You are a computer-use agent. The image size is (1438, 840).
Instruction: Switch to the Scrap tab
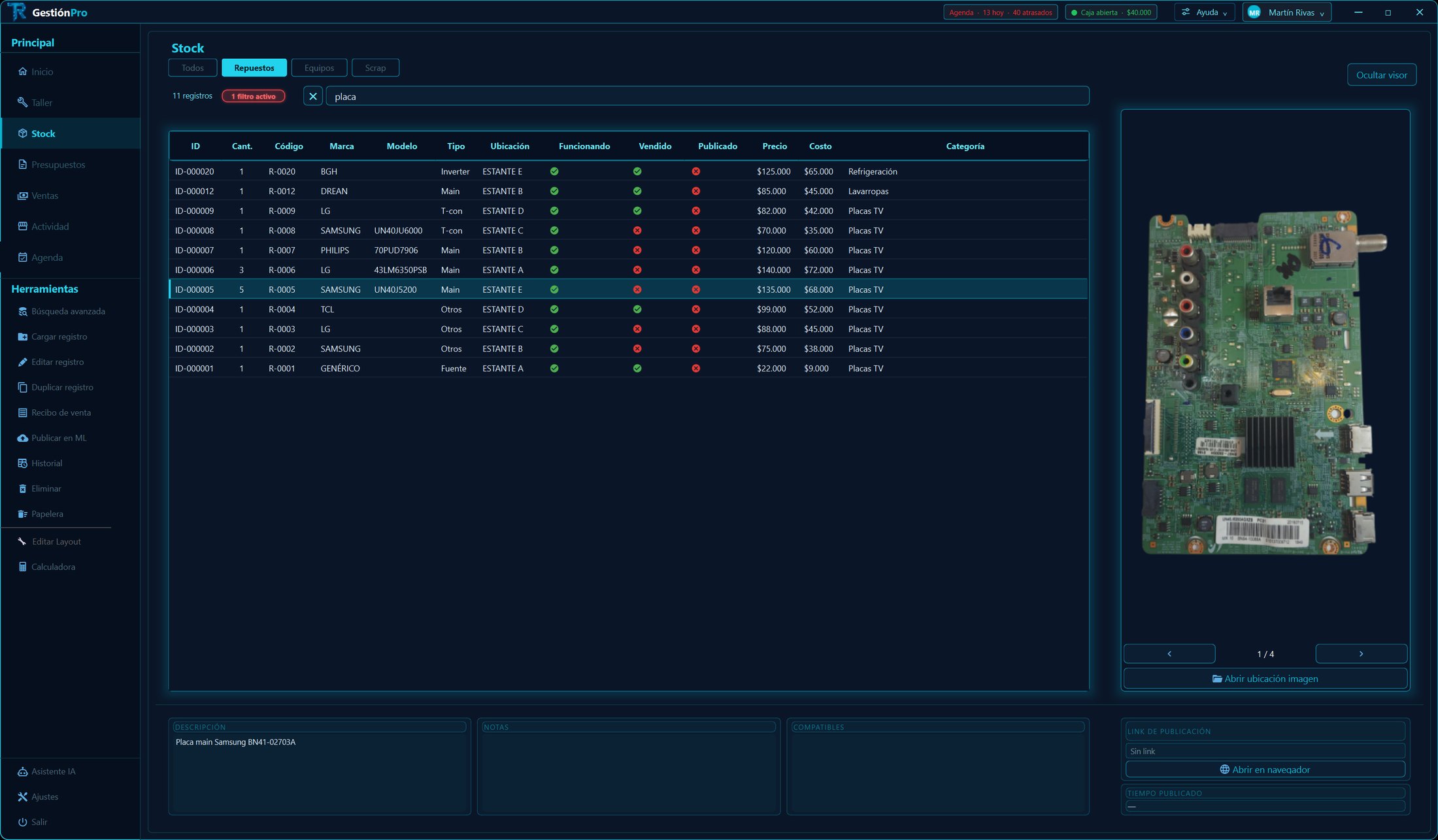[375, 67]
